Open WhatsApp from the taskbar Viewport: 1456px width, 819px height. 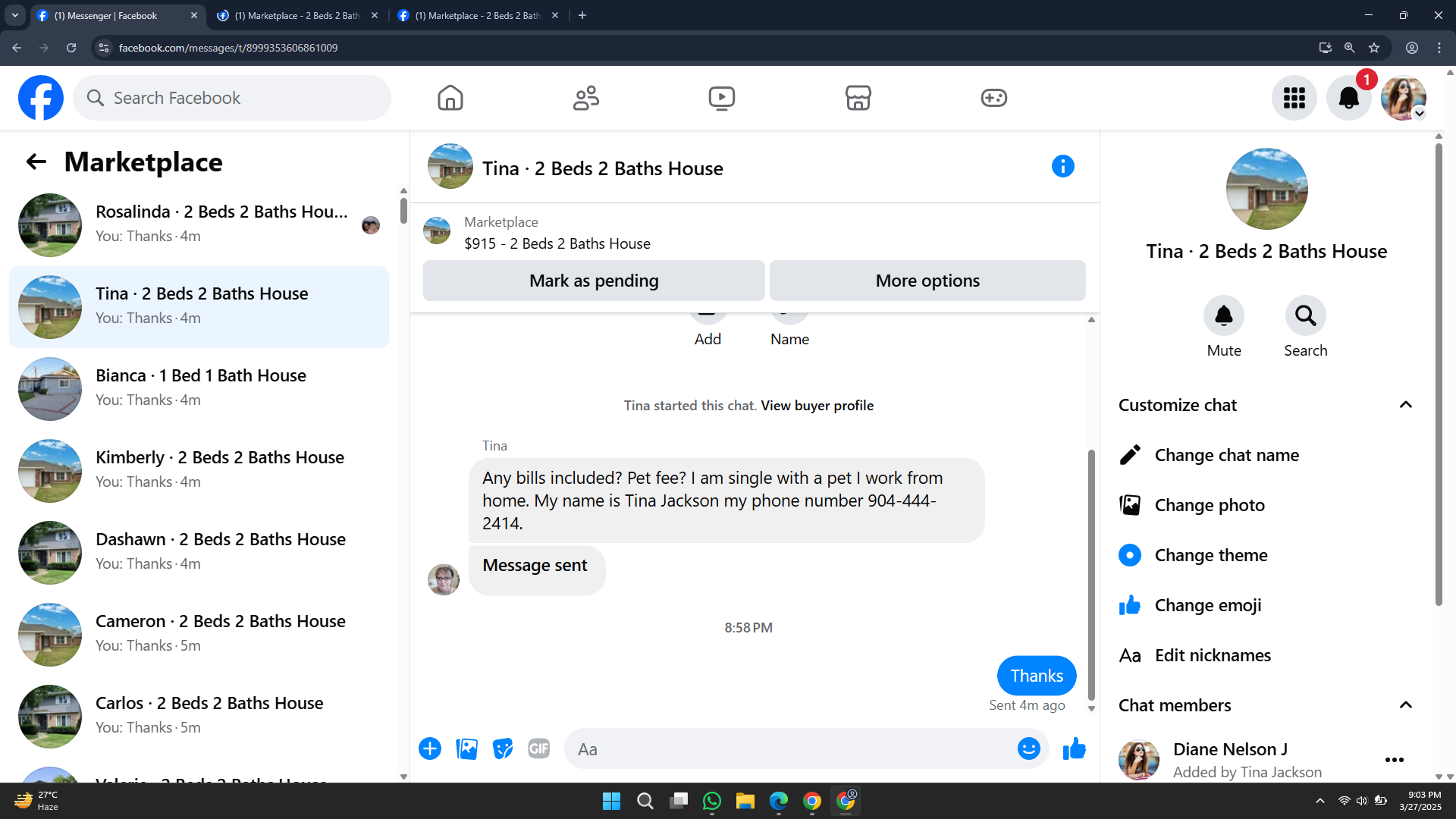(712, 801)
